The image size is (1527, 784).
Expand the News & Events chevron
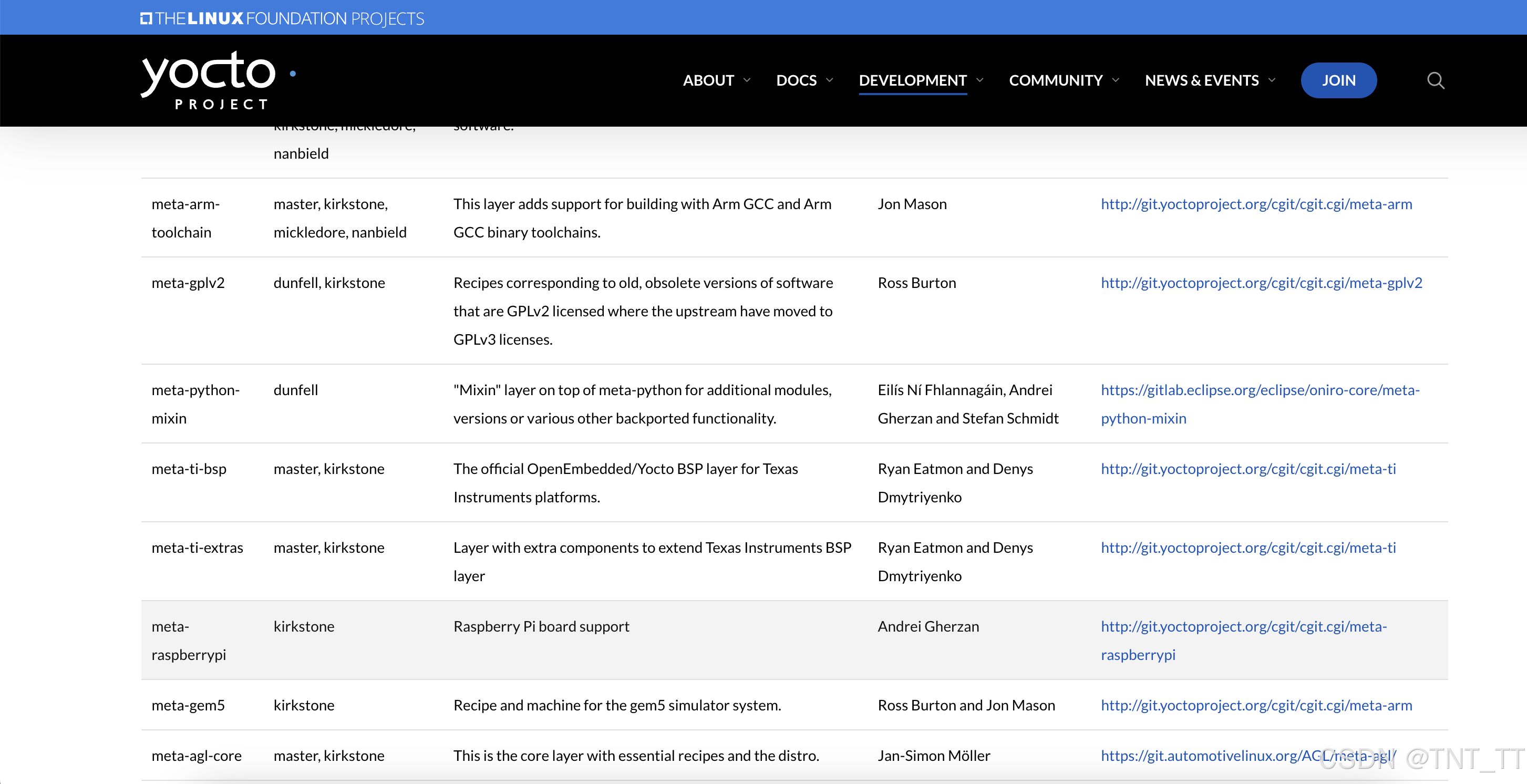(1272, 80)
